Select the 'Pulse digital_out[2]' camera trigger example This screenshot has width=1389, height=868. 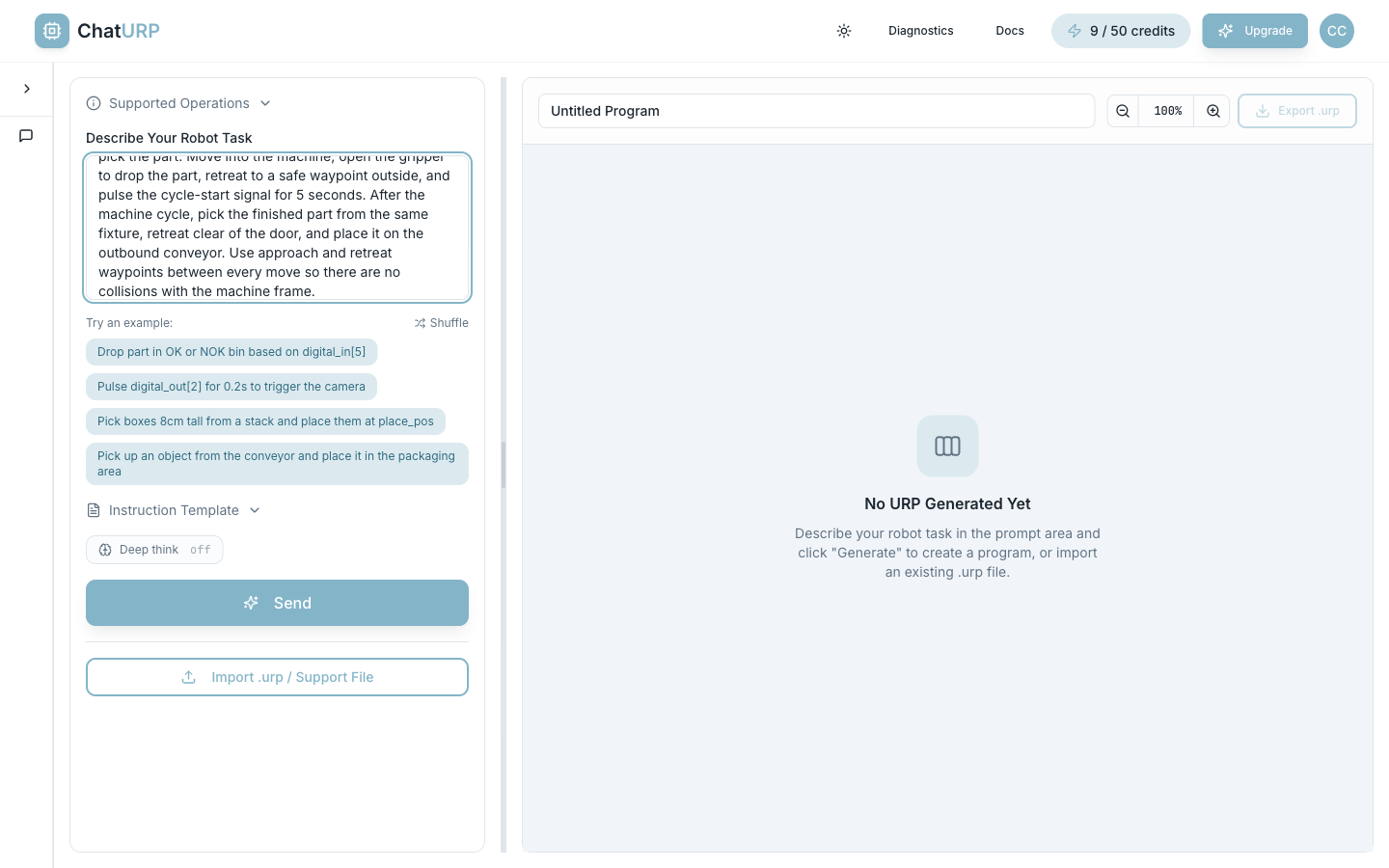[x=231, y=387]
